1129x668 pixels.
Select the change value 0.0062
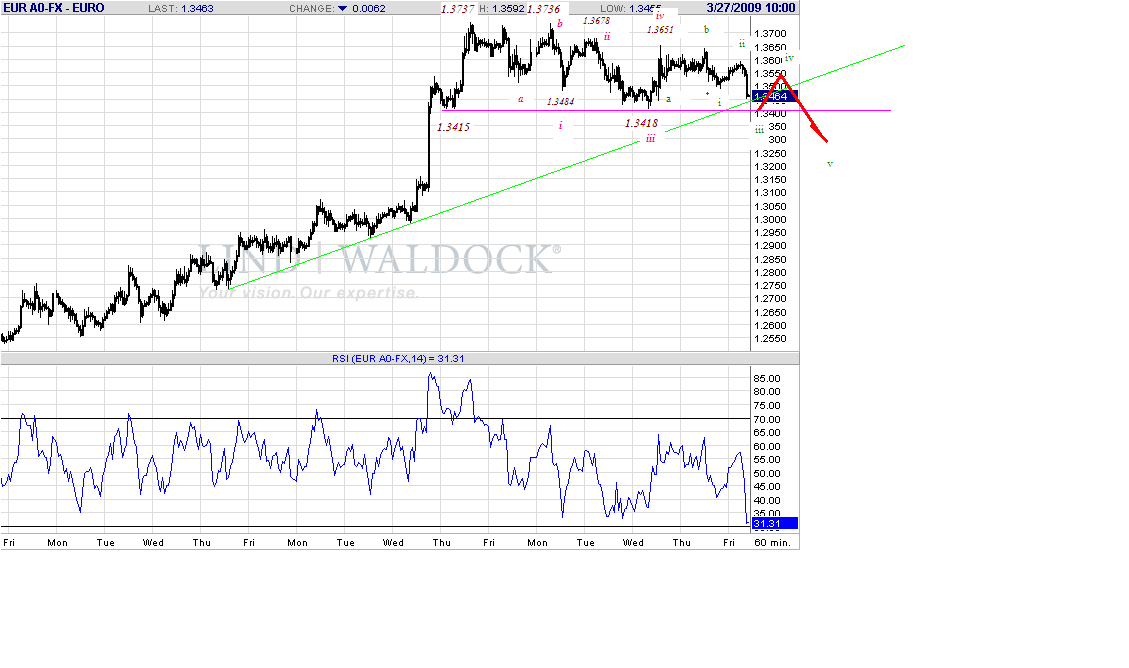point(369,9)
